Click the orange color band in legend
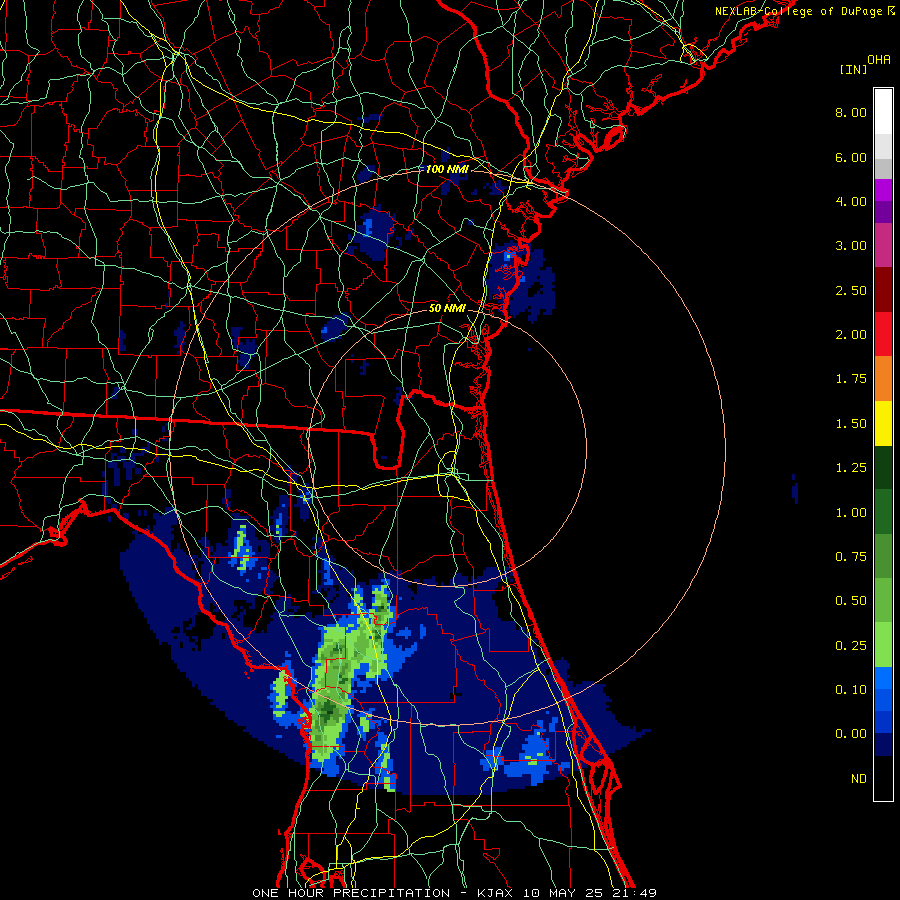The width and height of the screenshot is (900, 900). point(883,379)
